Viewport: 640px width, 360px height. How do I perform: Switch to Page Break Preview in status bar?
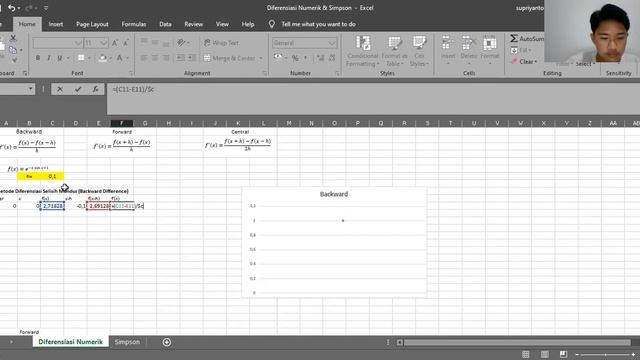pos(564,354)
